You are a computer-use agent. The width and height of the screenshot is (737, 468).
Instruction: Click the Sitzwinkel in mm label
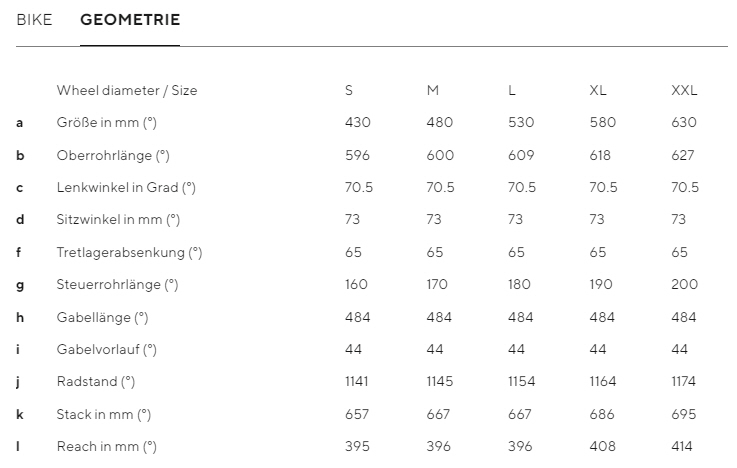point(118,219)
